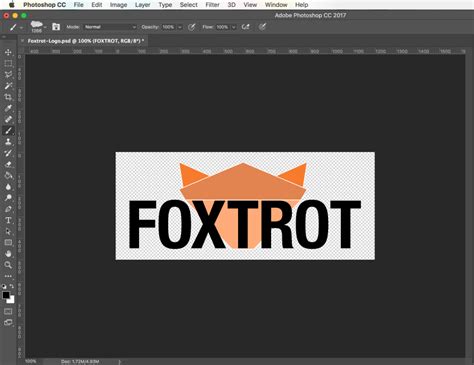This screenshot has height=365, width=474.
Task: Select the Magic Wand tool
Action: pos(8,86)
